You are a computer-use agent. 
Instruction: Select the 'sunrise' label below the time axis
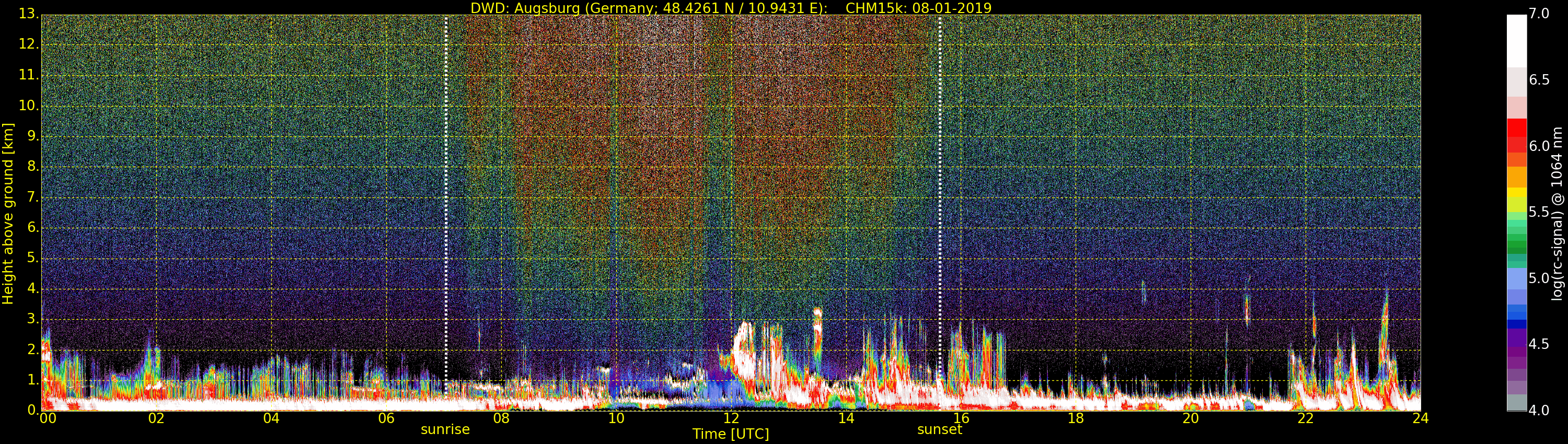[x=445, y=429]
